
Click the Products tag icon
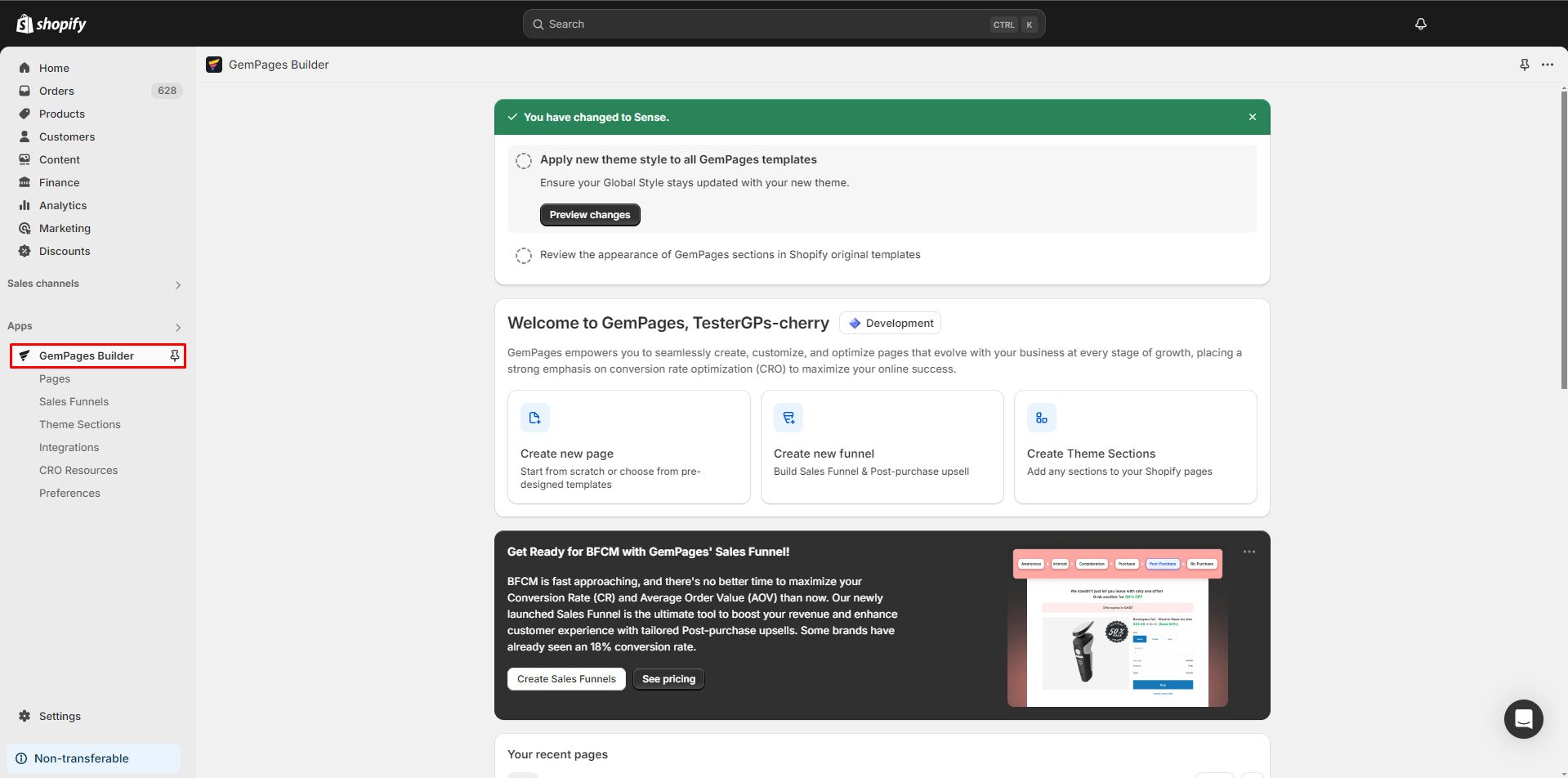coord(25,114)
